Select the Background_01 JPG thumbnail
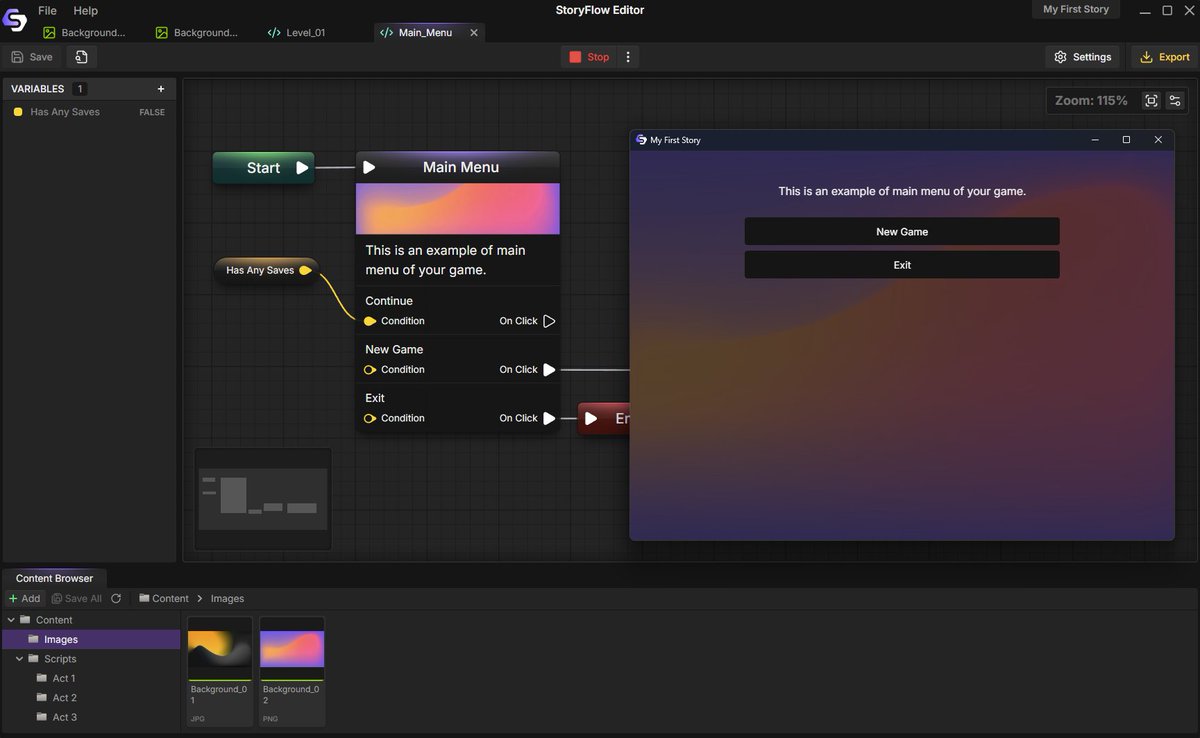1200x738 pixels. (220, 671)
